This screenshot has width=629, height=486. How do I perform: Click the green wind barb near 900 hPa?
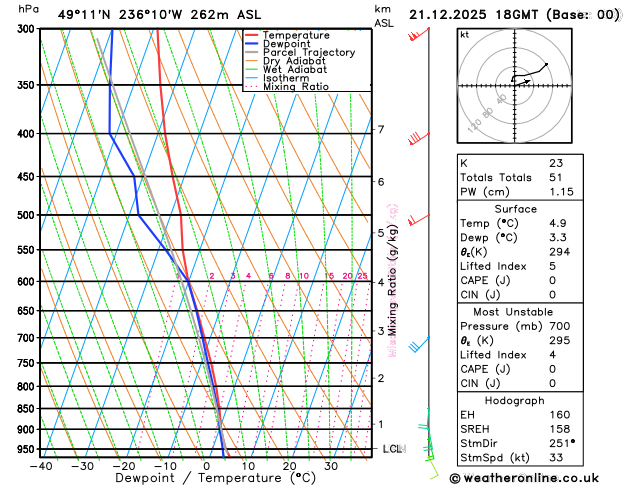tap(424, 425)
